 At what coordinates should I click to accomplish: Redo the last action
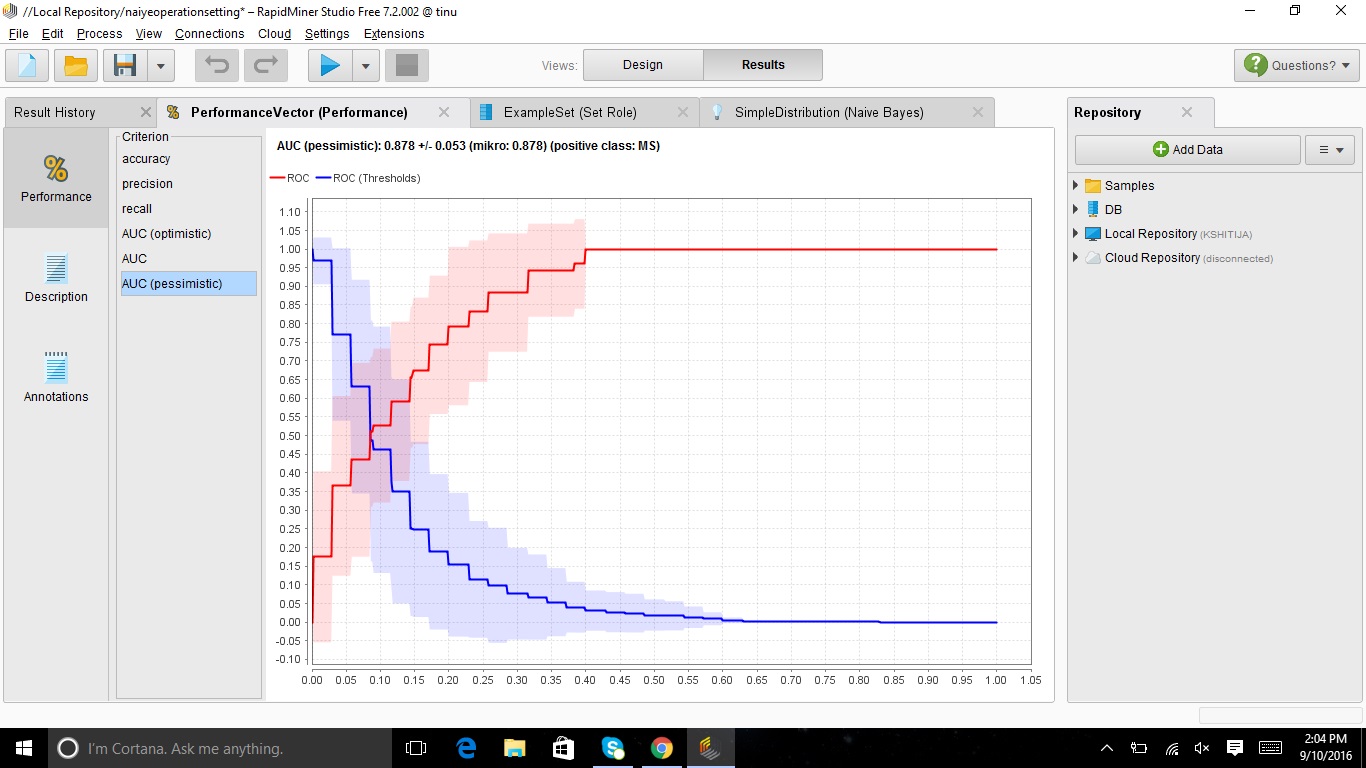pyautogui.click(x=265, y=65)
